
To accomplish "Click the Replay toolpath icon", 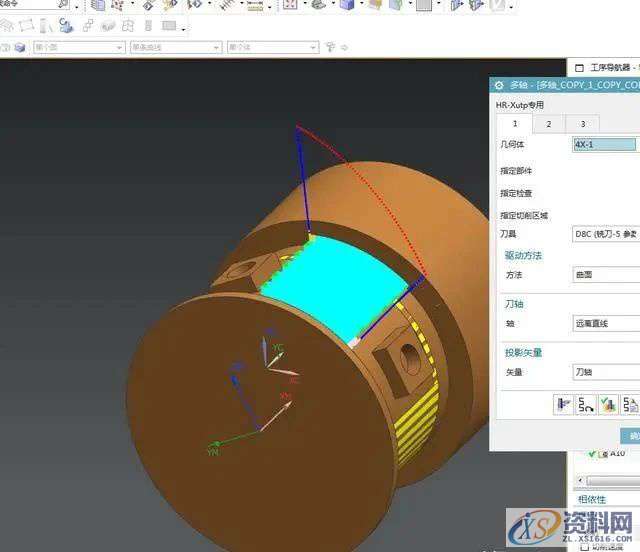I will [x=586, y=404].
